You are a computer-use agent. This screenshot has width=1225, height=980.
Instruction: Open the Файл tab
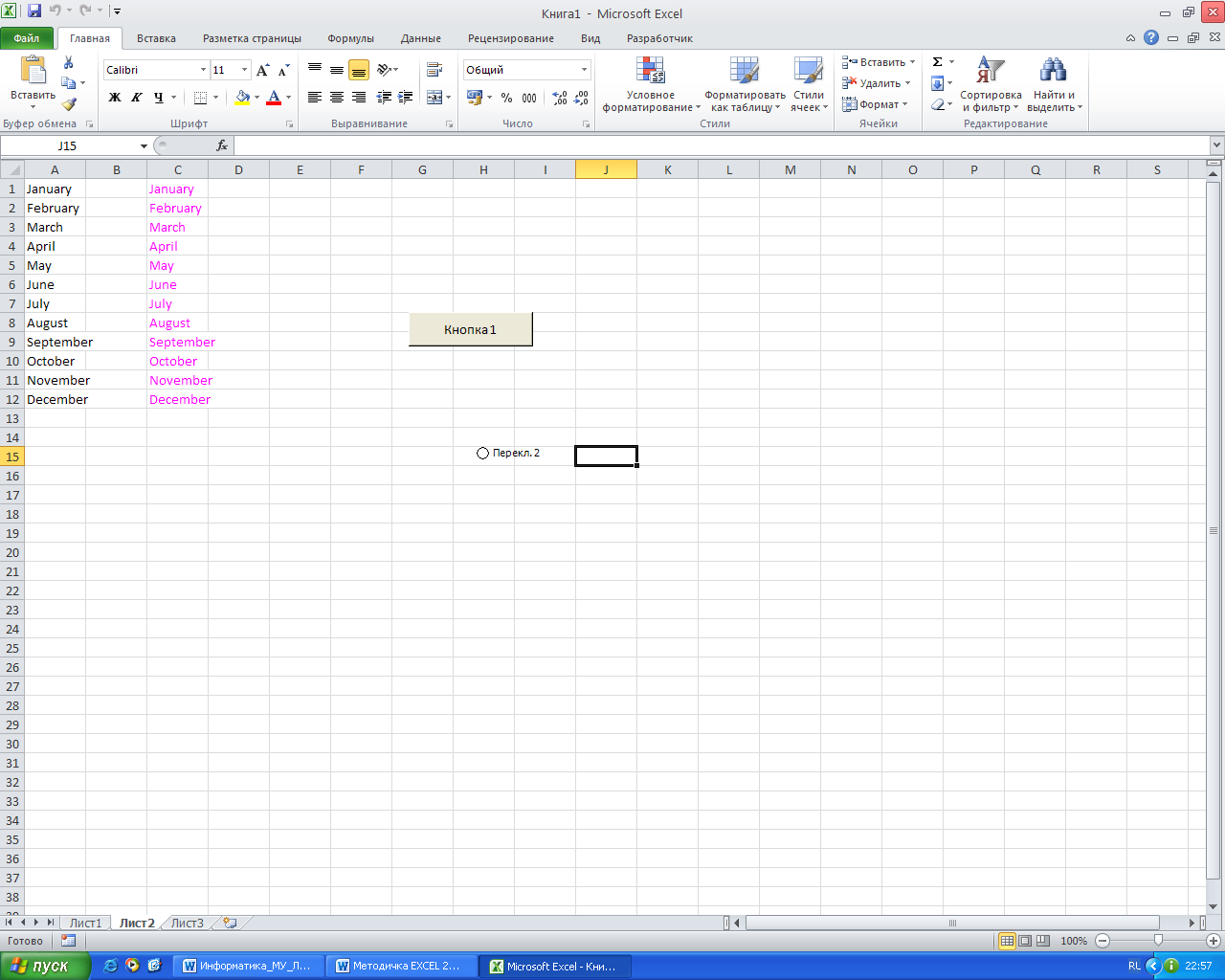click(27, 38)
